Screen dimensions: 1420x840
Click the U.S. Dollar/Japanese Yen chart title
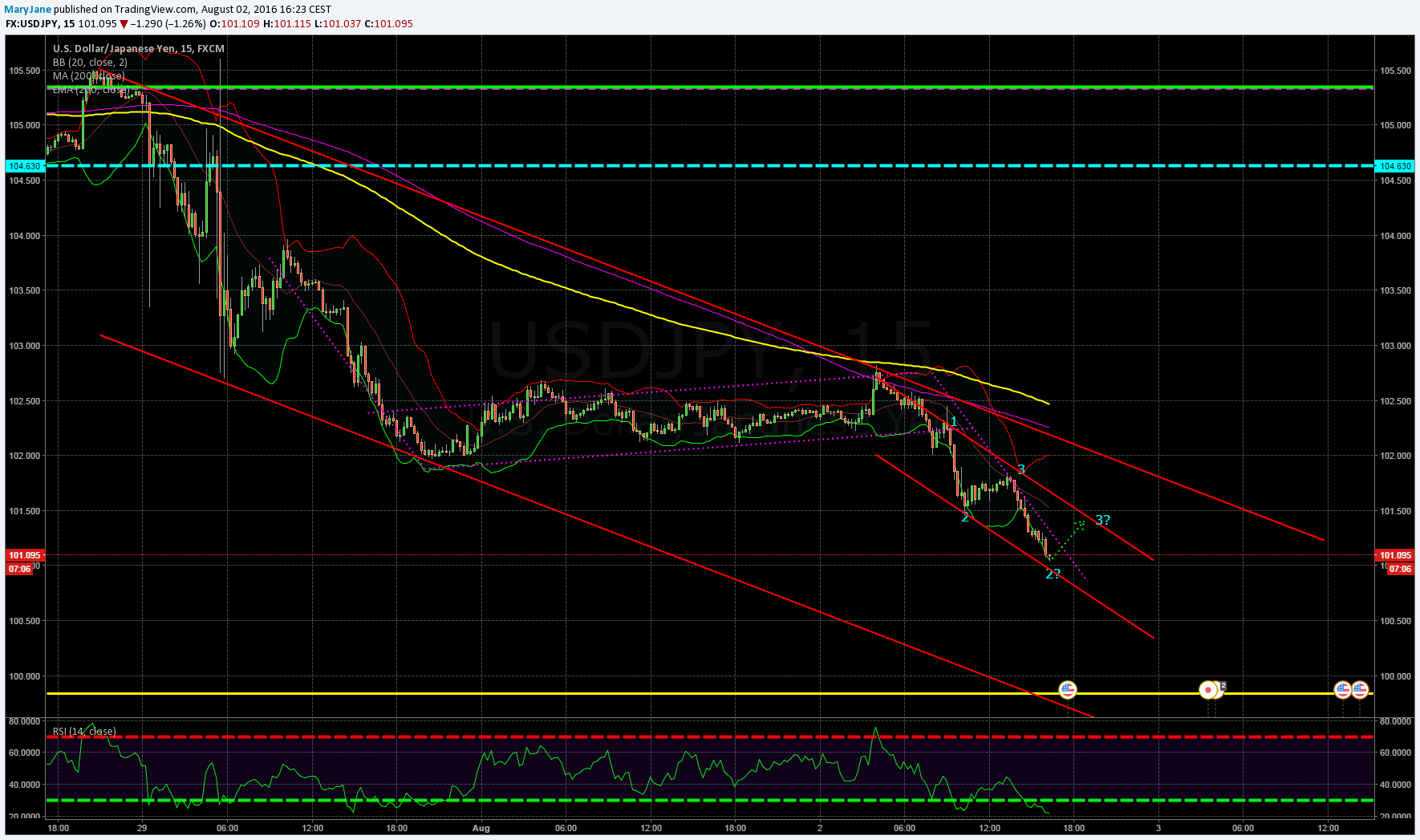[x=139, y=49]
